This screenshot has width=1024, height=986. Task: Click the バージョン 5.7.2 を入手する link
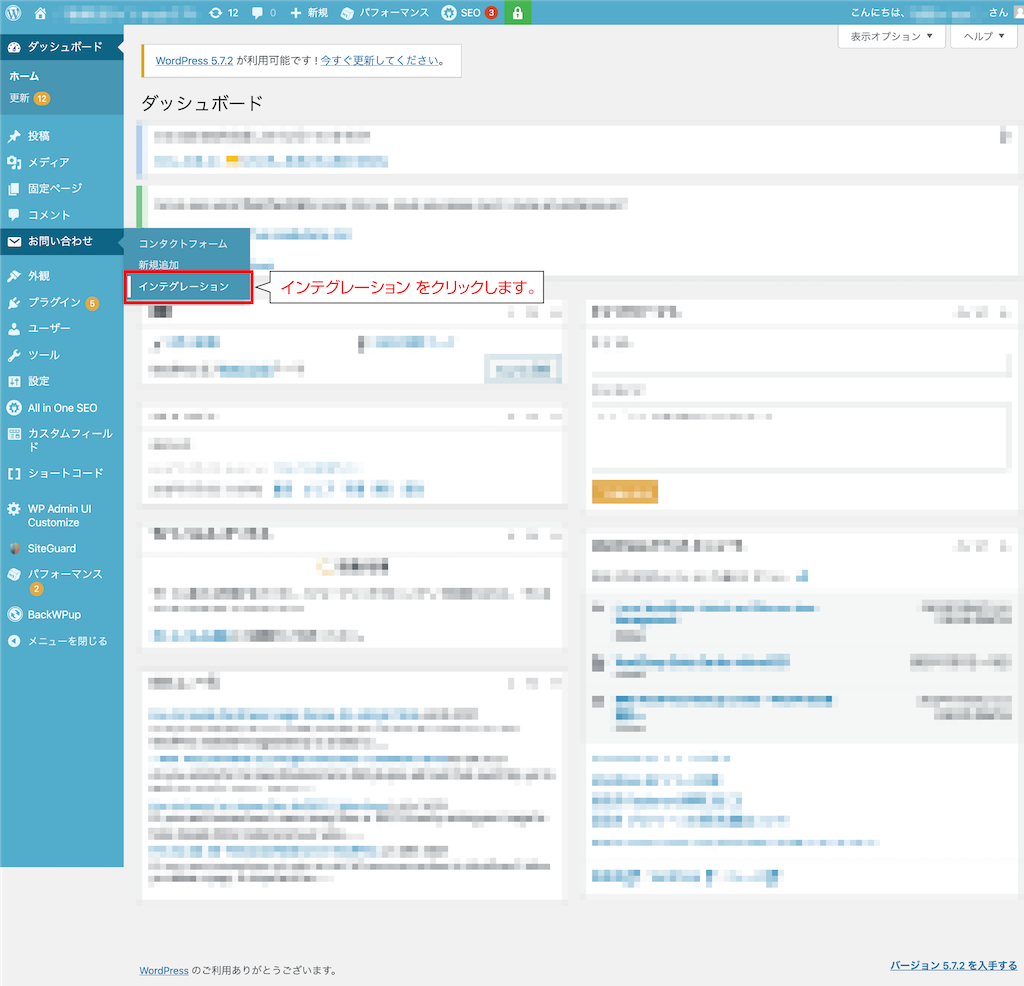953,965
